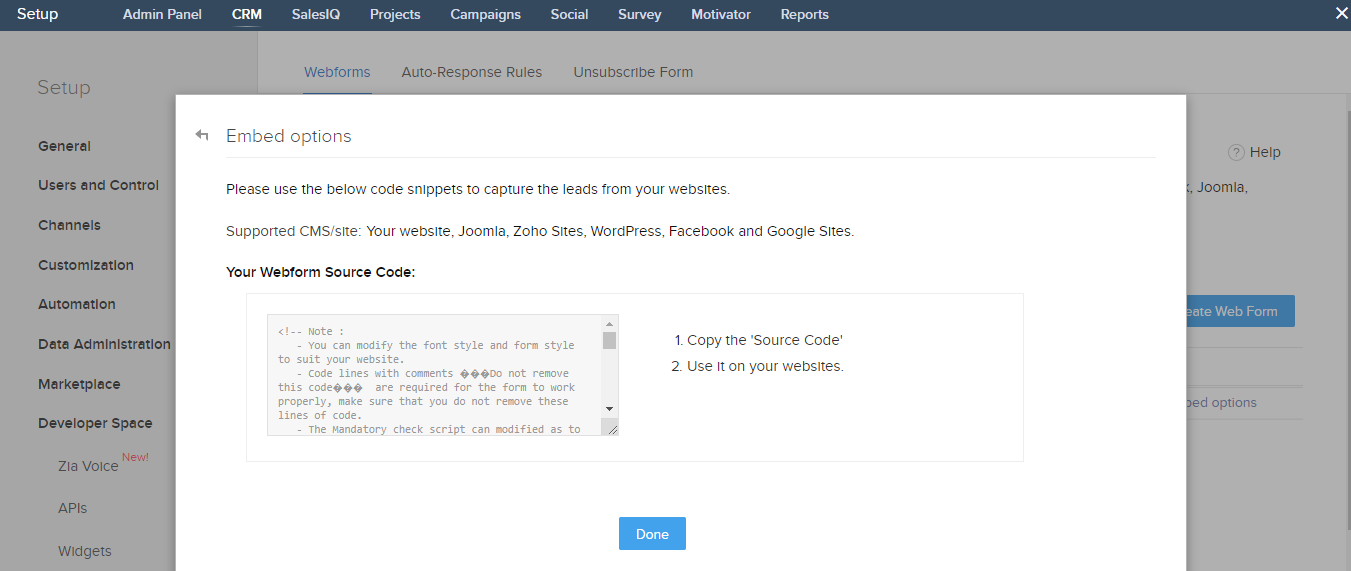
Task: Click the Create Web Form button
Action: click(x=1238, y=311)
